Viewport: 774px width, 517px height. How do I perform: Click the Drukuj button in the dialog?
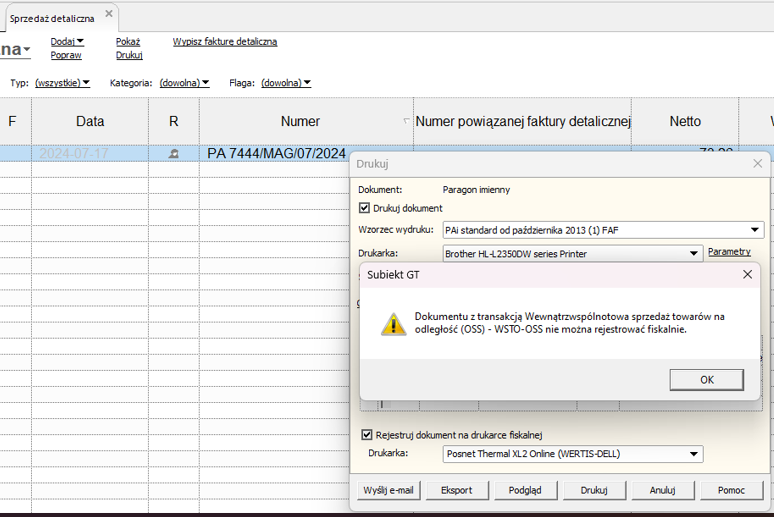click(594, 490)
